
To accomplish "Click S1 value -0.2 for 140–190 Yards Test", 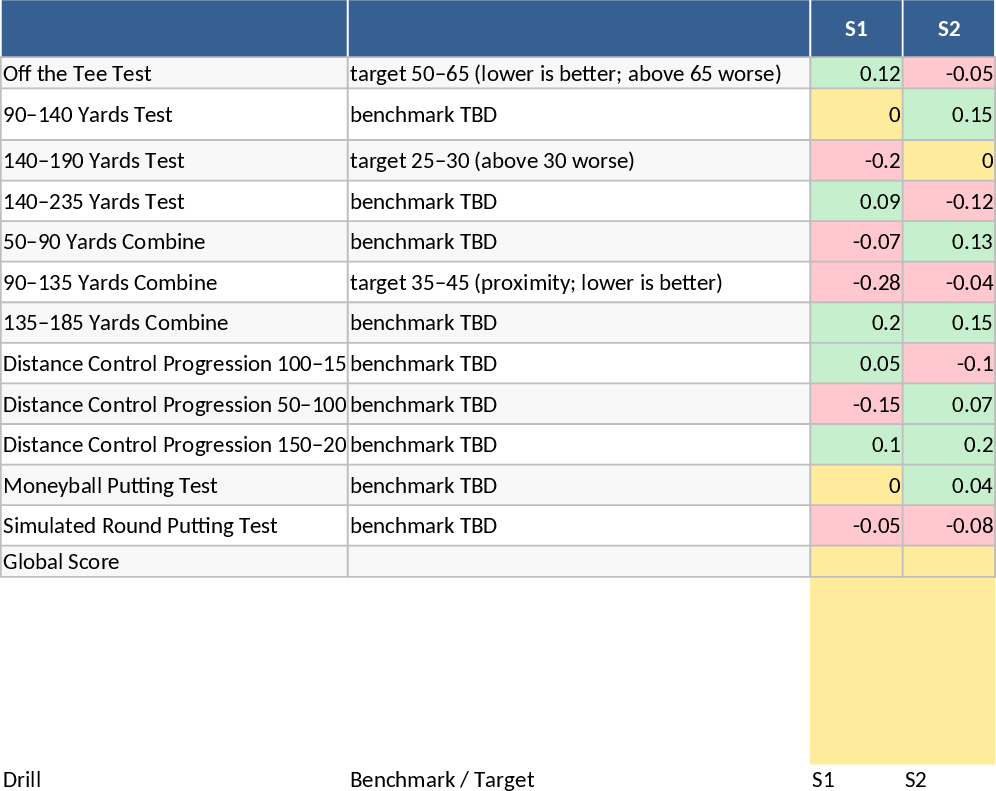I will point(856,161).
